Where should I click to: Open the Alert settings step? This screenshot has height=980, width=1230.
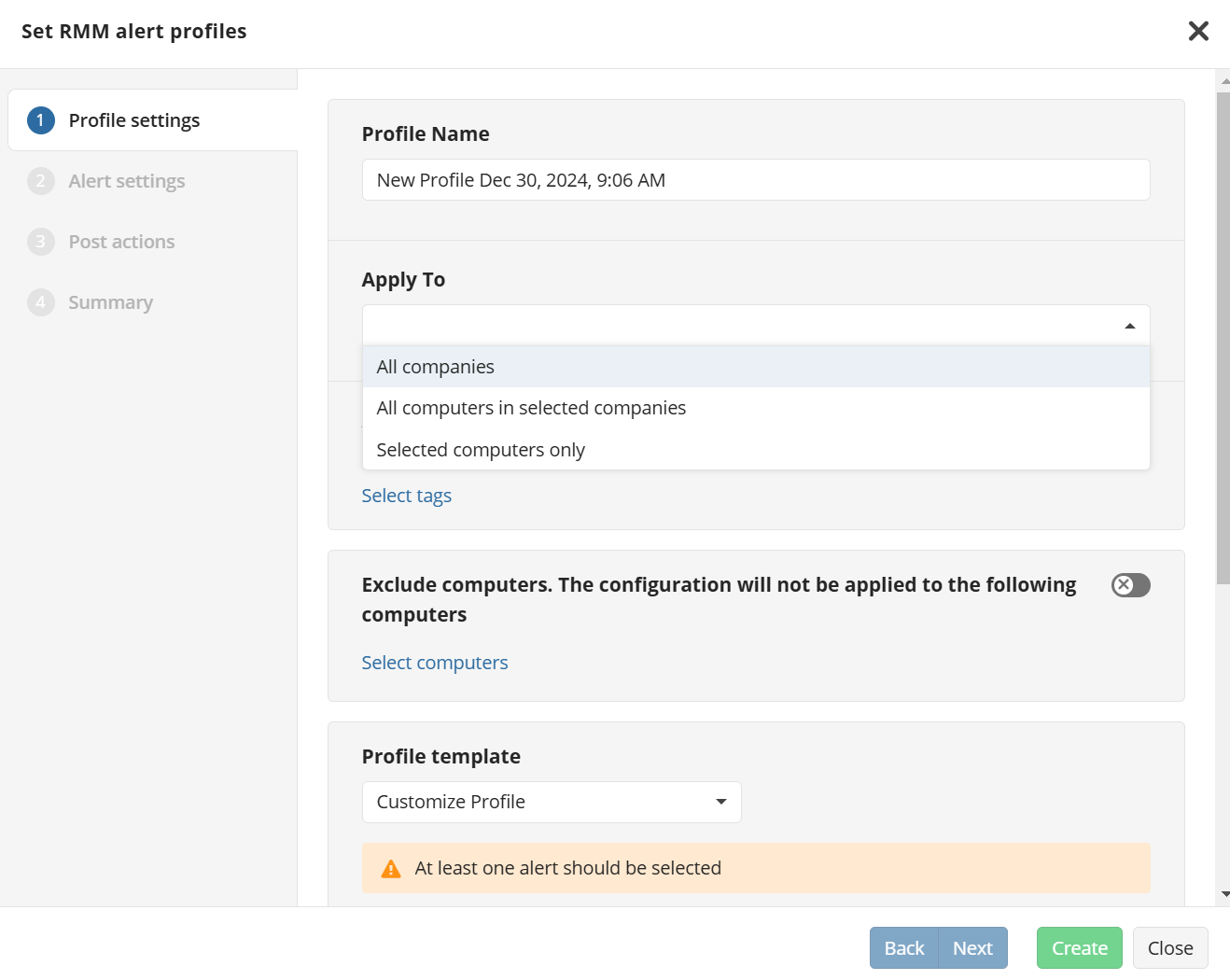pos(127,181)
